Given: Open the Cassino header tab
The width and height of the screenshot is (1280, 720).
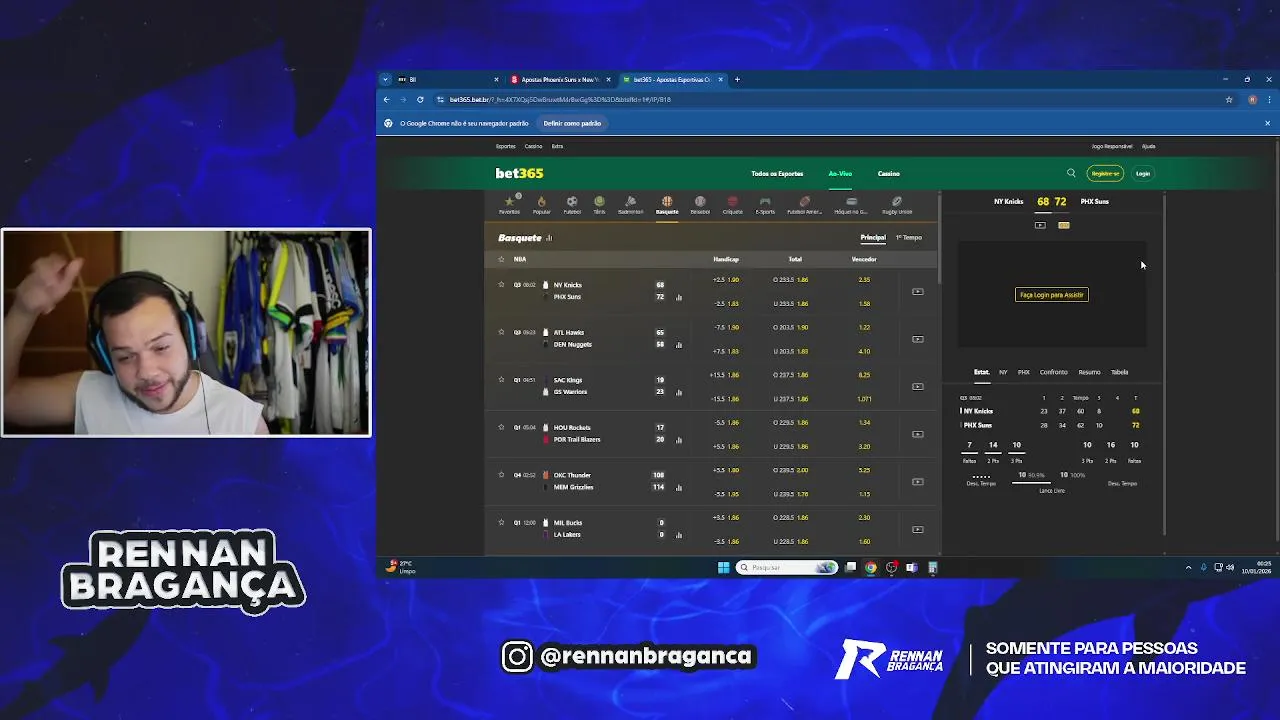Looking at the screenshot, I should pyautogui.click(x=889, y=174).
